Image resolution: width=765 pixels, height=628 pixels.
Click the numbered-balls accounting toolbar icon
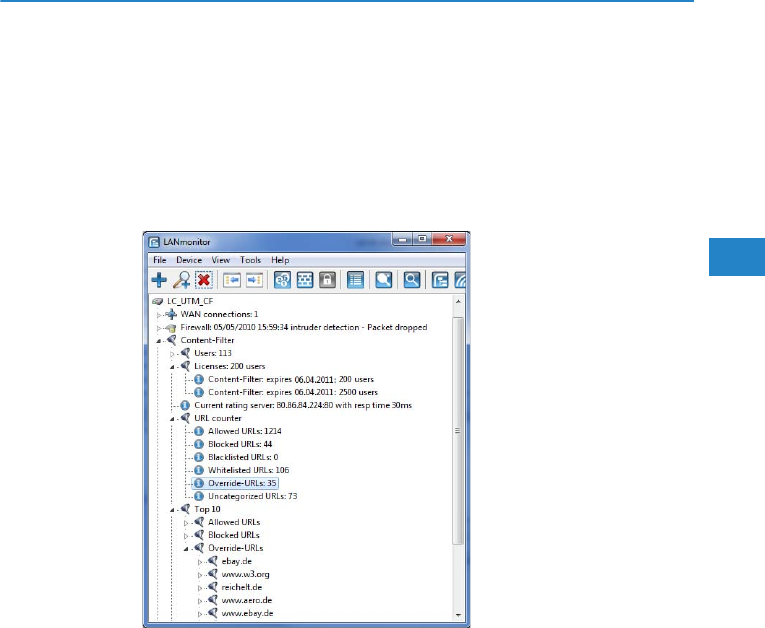[x=282, y=280]
